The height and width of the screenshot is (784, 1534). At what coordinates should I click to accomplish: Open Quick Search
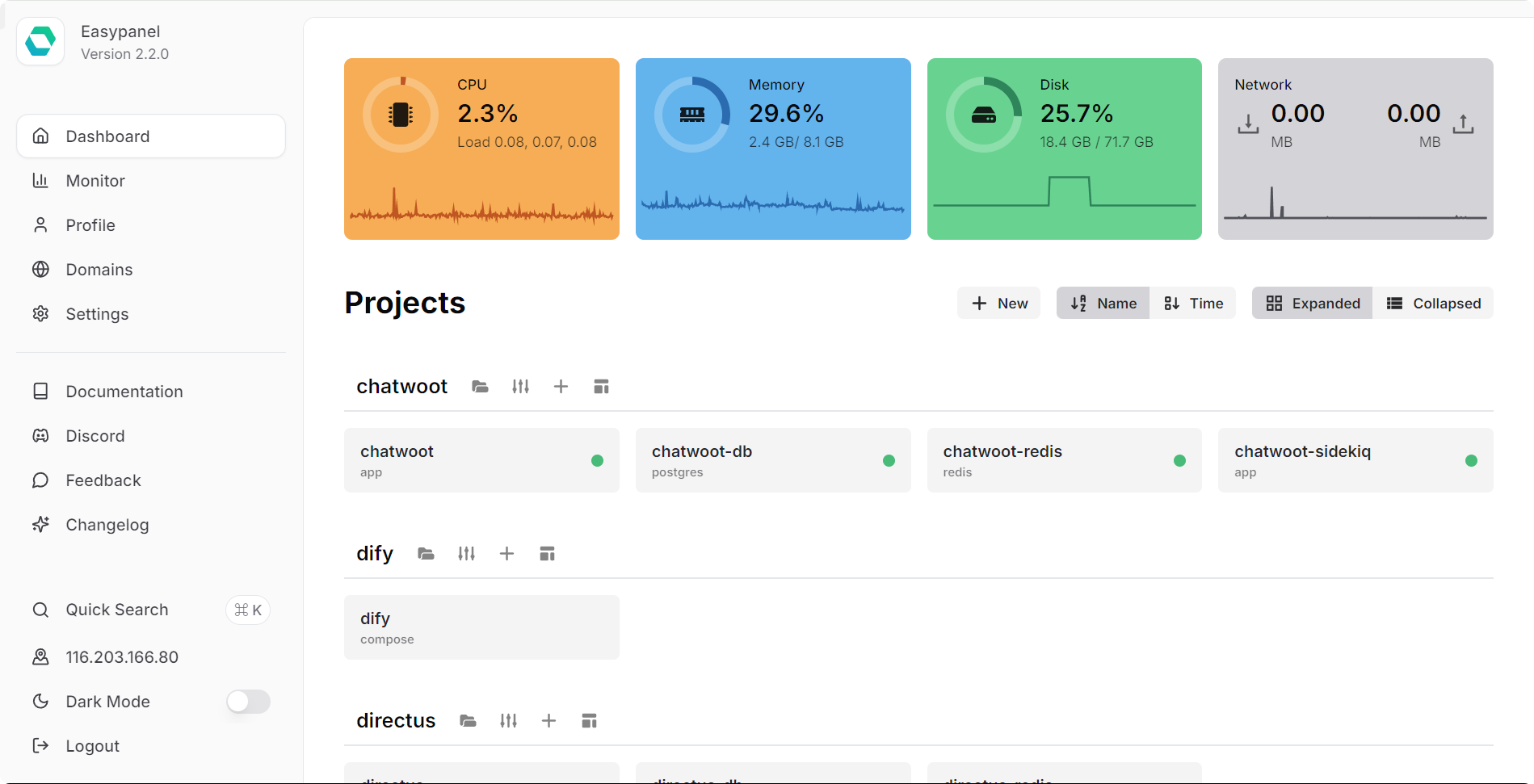tap(151, 610)
